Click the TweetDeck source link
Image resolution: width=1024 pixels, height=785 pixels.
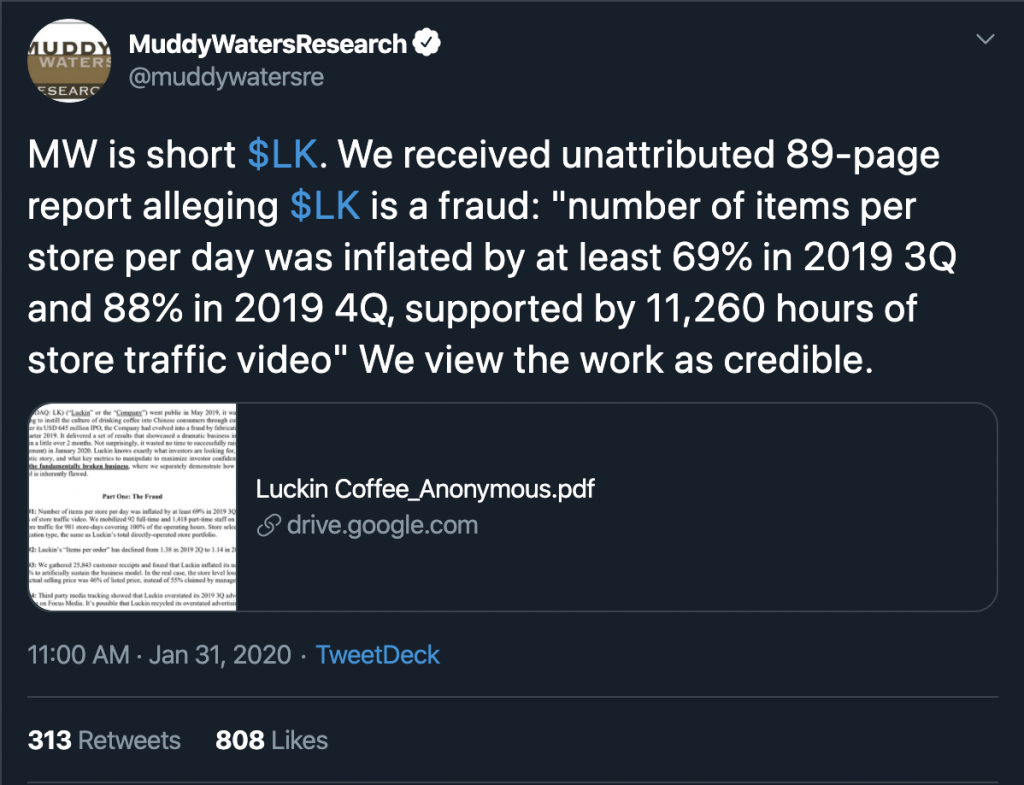[x=377, y=656]
